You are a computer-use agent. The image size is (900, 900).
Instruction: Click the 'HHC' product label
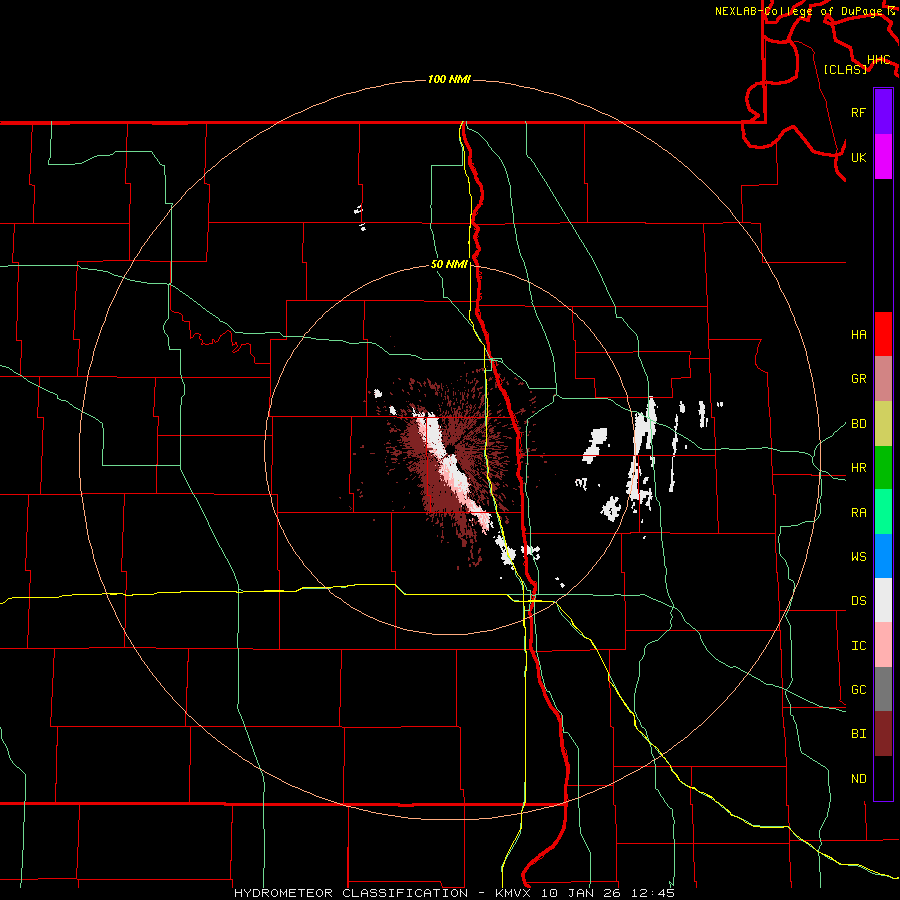click(878, 60)
